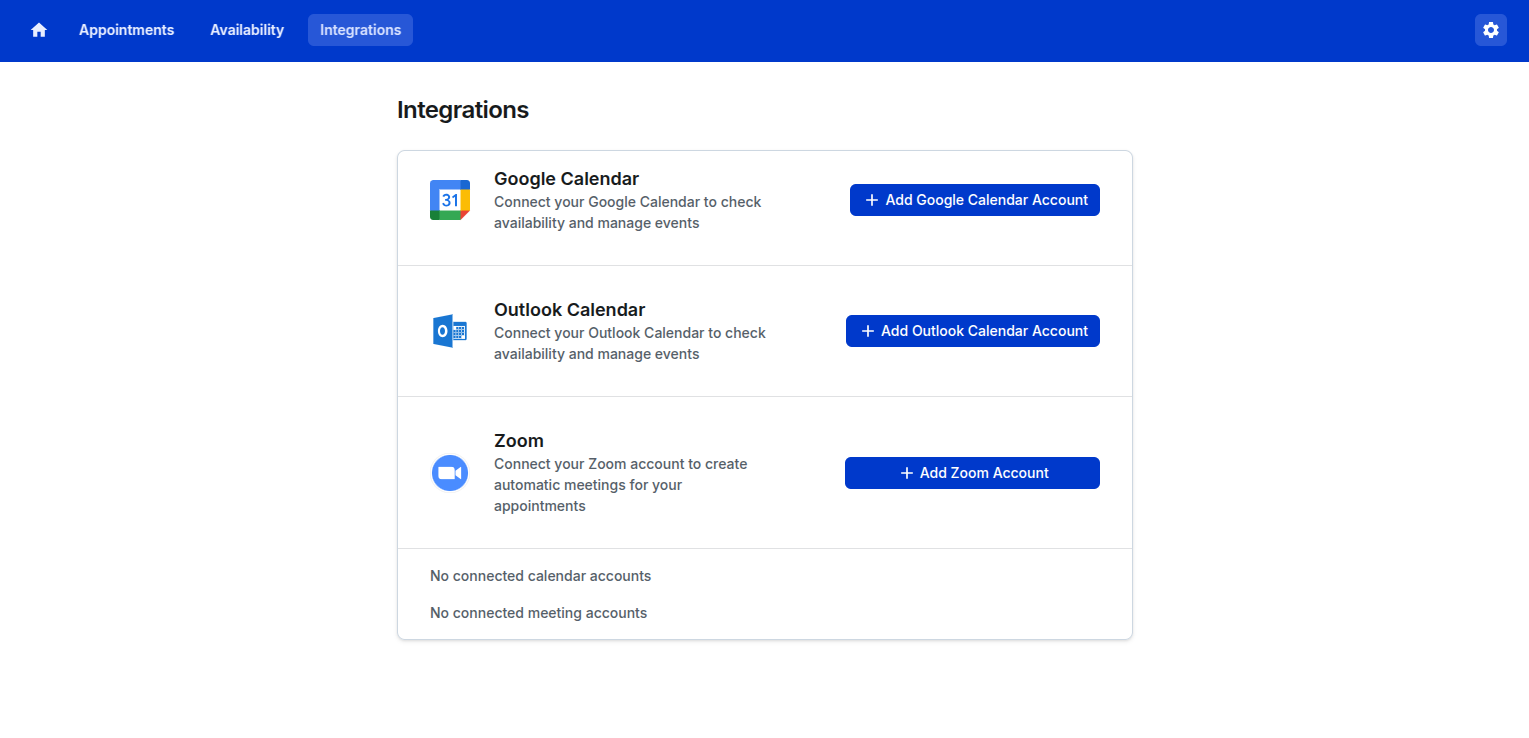Screen dimensions: 1529x738
Task: Open the Appointments tab
Action: tap(127, 30)
